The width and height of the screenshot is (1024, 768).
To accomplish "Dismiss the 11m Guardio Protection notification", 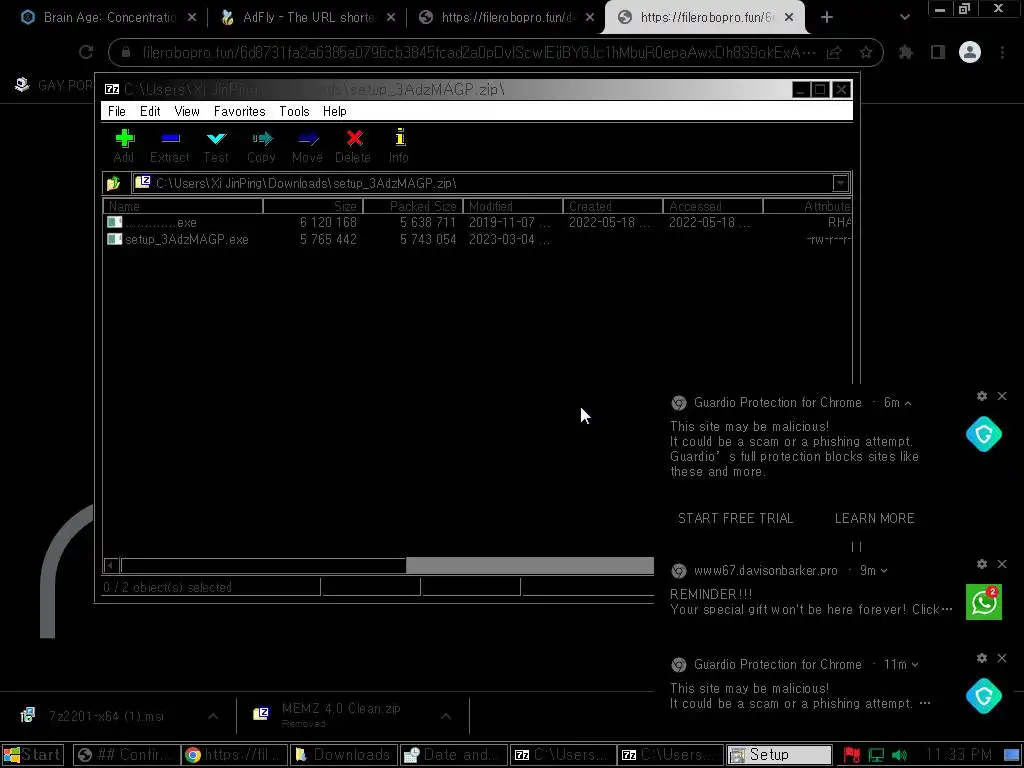I will (1002, 658).
